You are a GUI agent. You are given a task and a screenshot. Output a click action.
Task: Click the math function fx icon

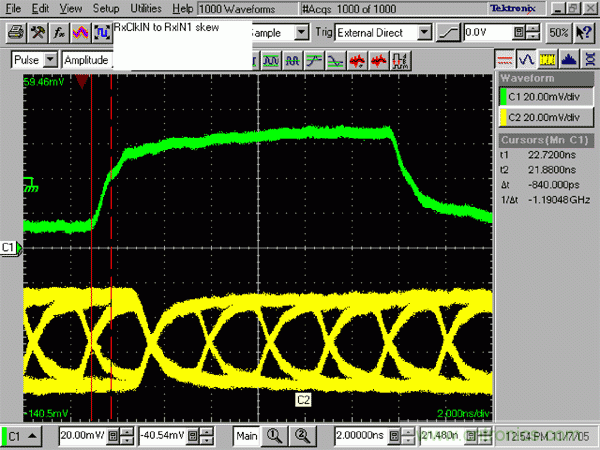click(x=57, y=33)
